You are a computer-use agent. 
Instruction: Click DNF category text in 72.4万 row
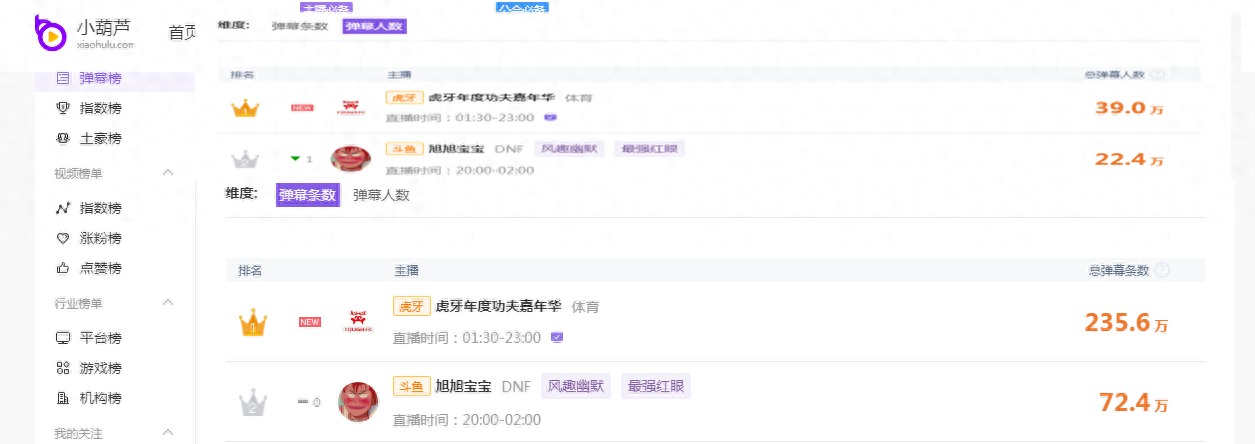tap(516, 387)
